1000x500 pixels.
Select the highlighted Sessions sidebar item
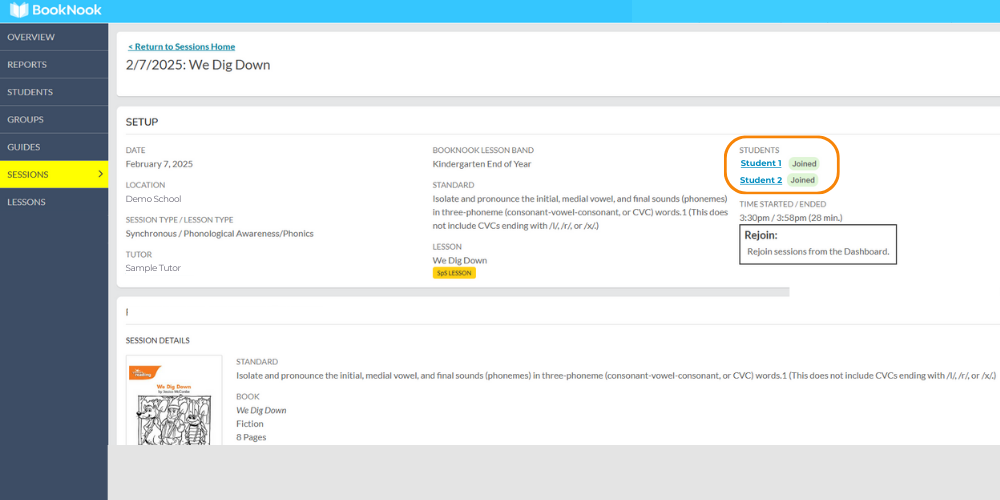[x=54, y=174]
